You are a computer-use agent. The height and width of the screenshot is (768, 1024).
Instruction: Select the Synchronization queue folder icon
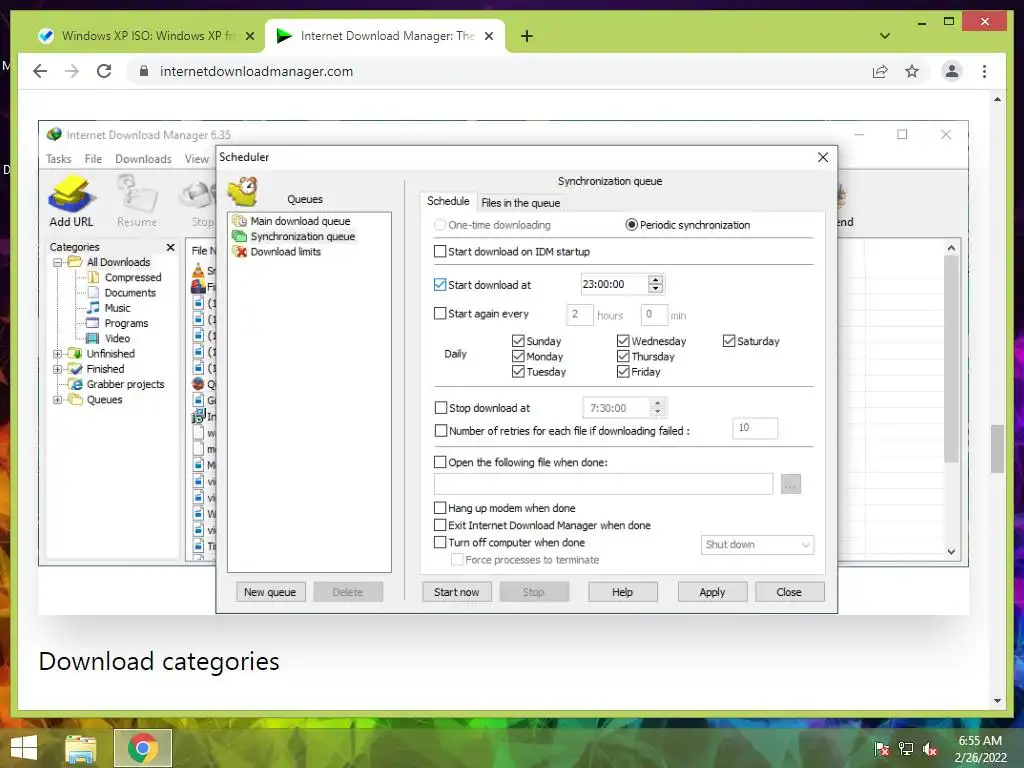[x=240, y=236]
